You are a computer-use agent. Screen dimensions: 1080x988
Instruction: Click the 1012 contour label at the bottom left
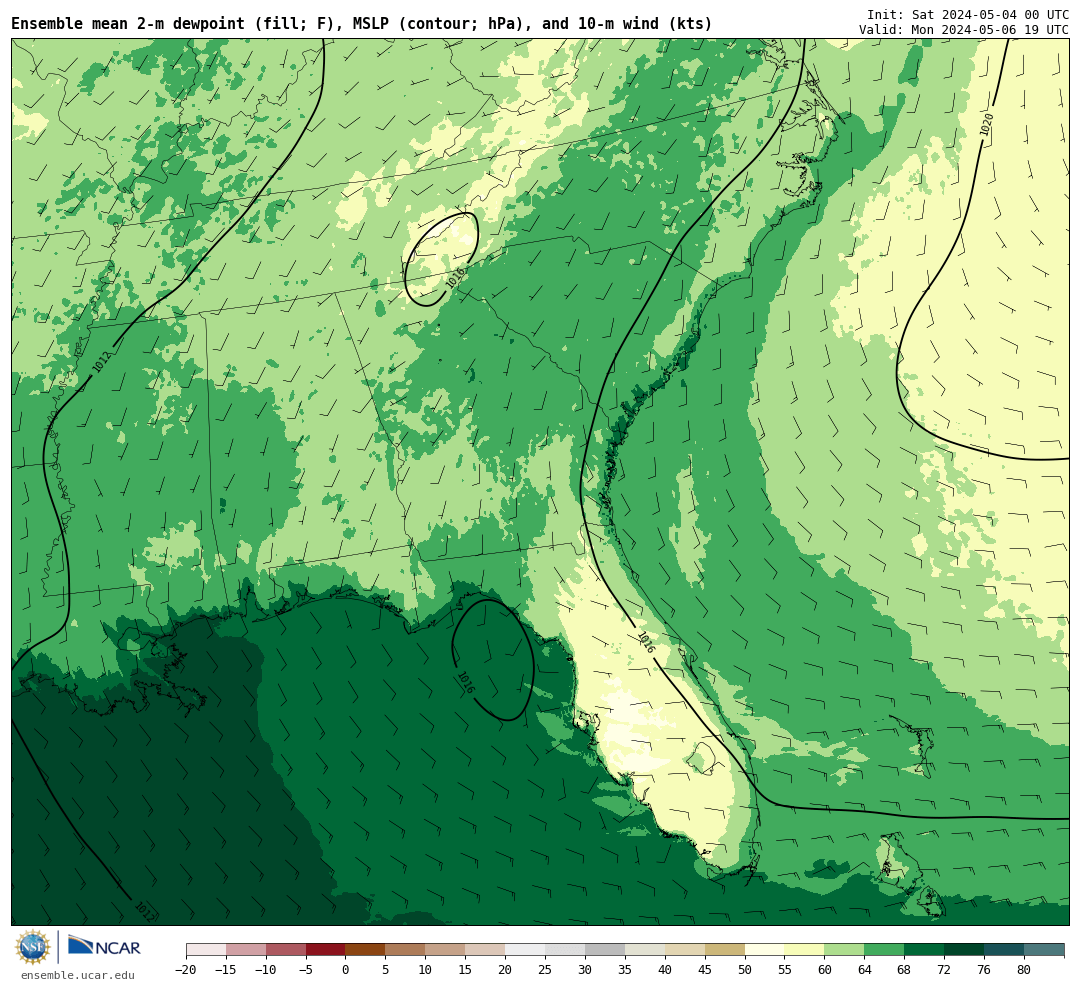pos(145,912)
